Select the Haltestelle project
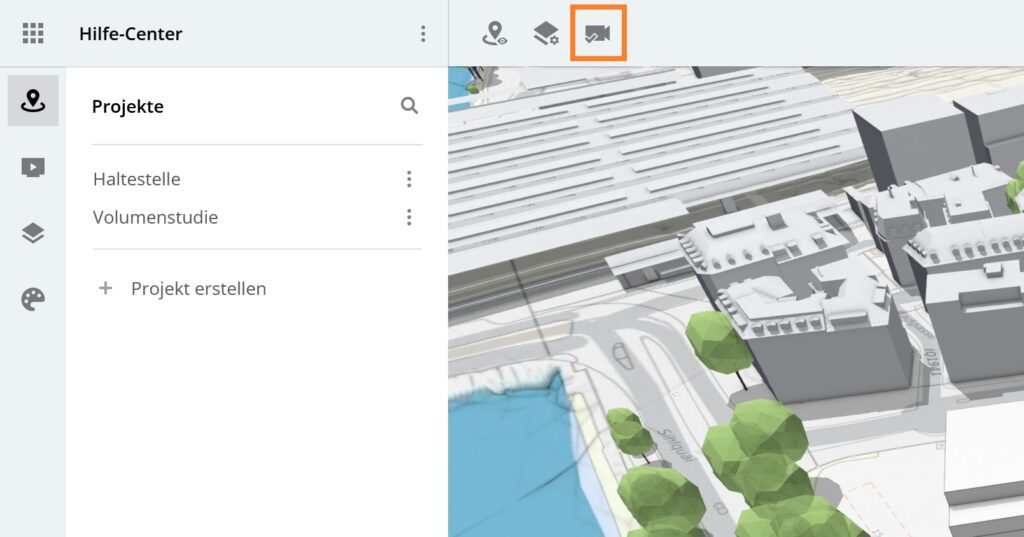Screen dimensions: 1024x537 point(137,179)
